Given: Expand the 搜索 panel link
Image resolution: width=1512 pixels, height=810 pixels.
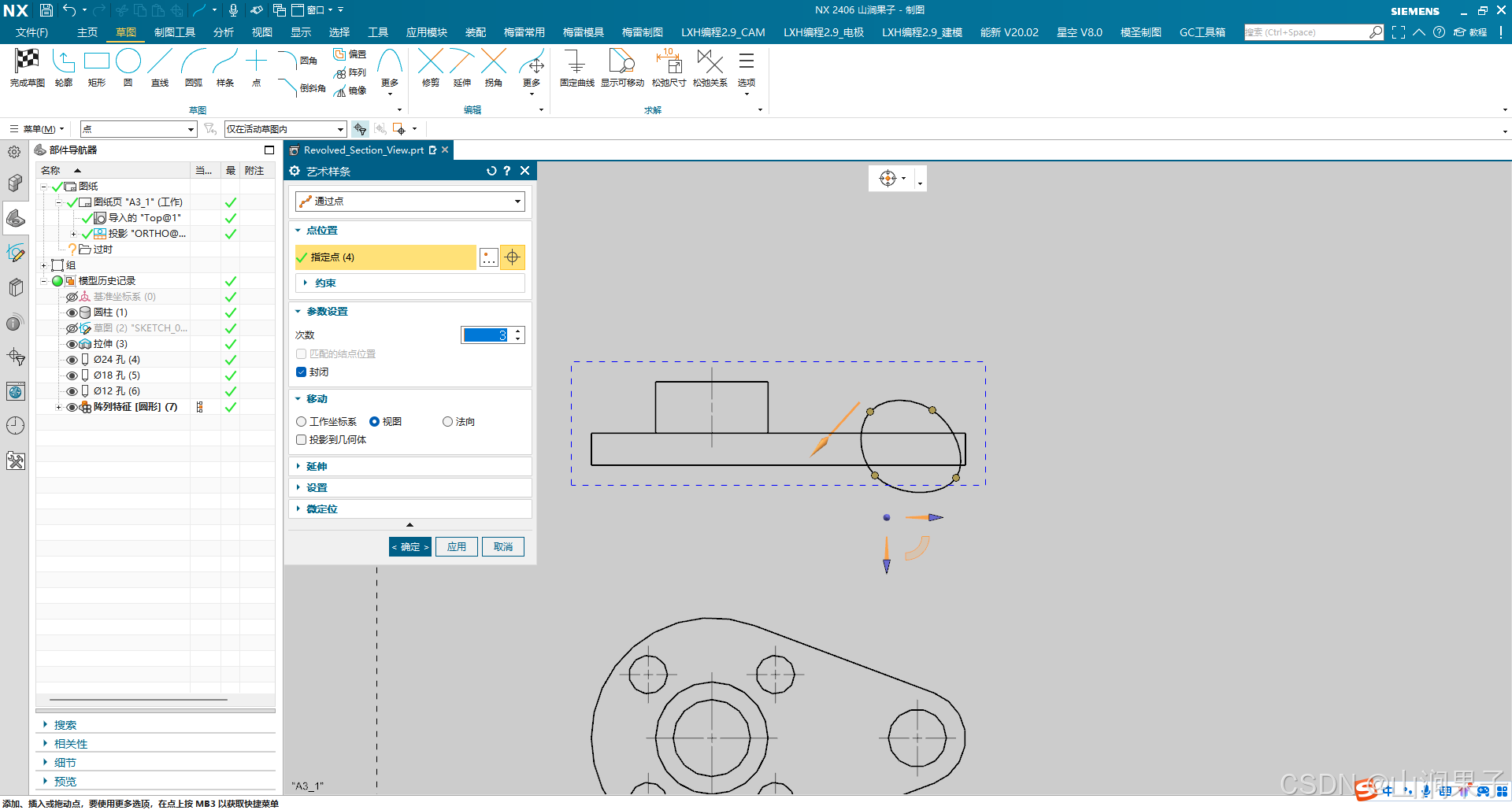Looking at the screenshot, I should [65, 725].
